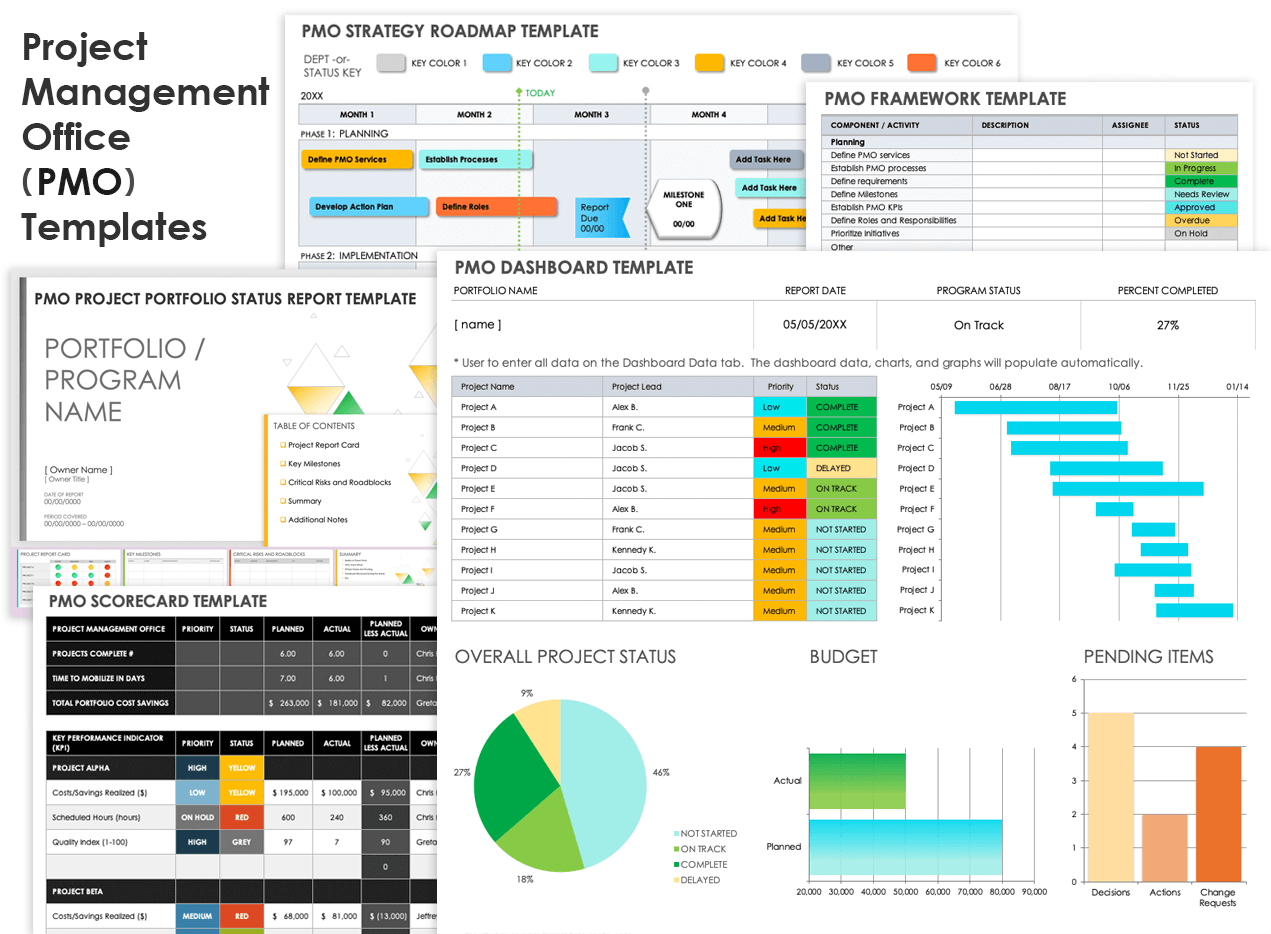Click a green status dot in Project Report Card
Viewport: 1271px width, 934px height.
pyautogui.click(x=59, y=567)
